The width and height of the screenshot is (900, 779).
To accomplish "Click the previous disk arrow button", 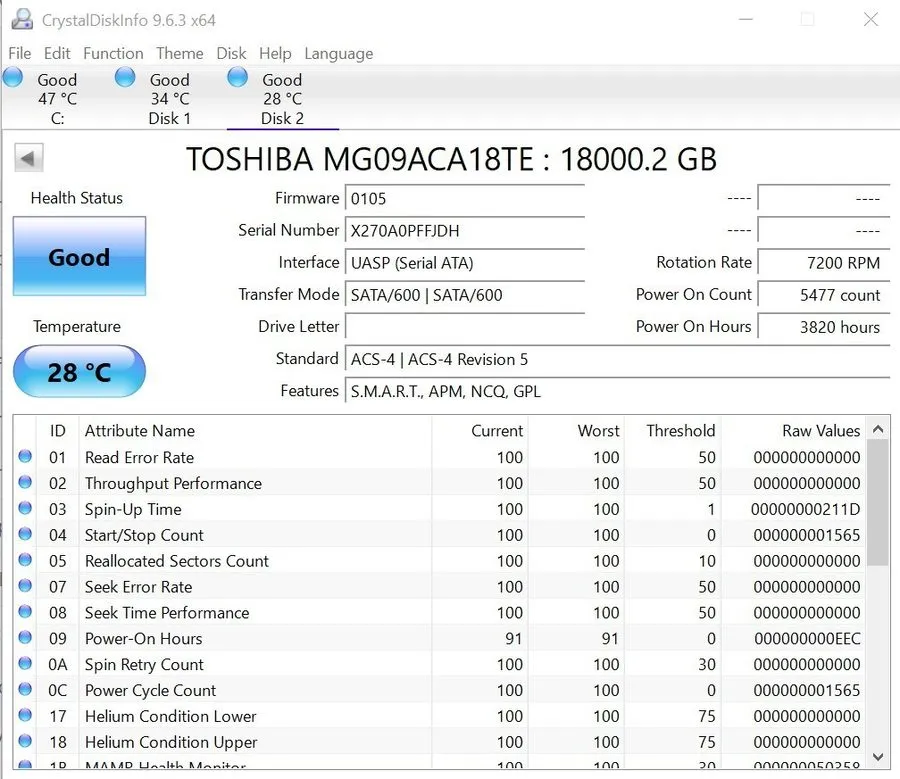I will pos(28,158).
